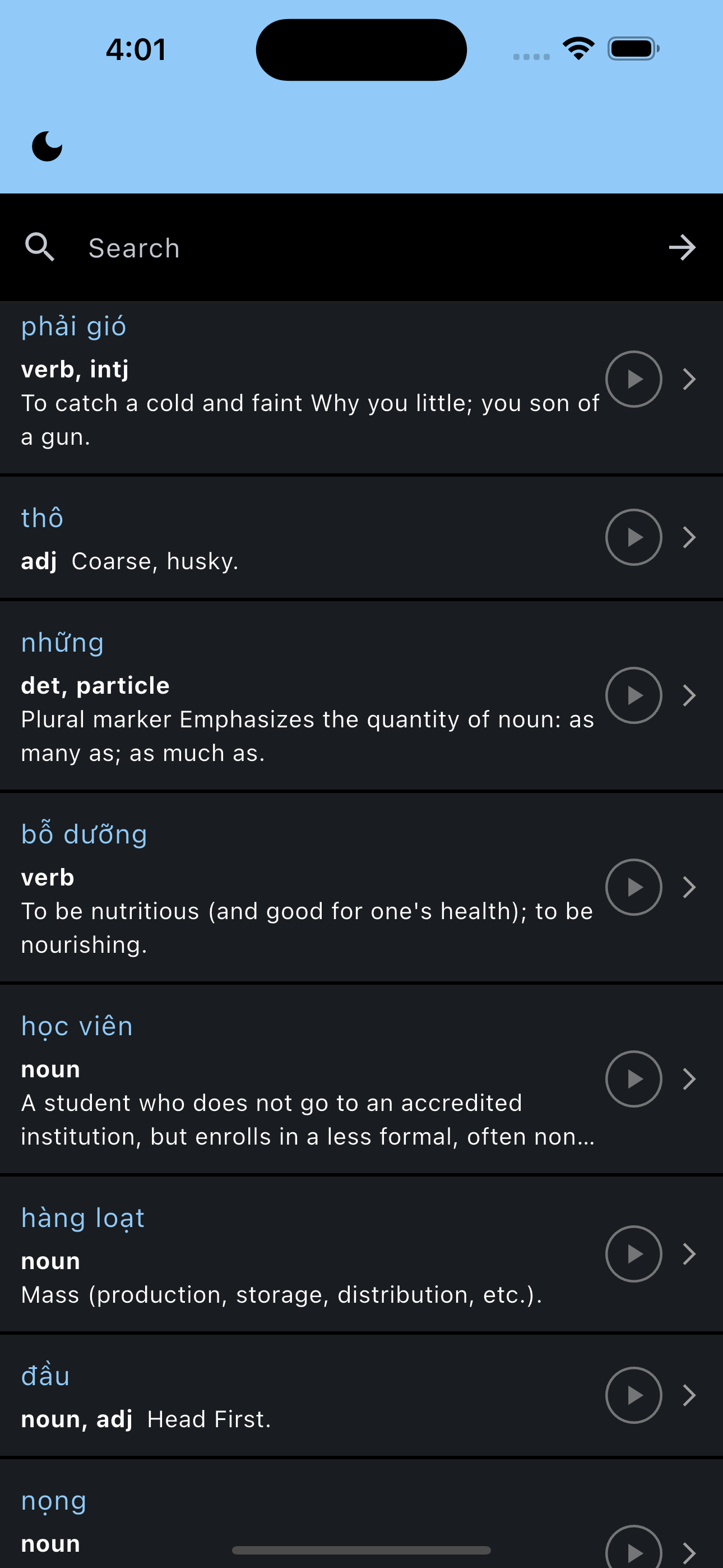Play pronunciation for phải gió
The height and width of the screenshot is (1568, 723).
tap(633, 379)
